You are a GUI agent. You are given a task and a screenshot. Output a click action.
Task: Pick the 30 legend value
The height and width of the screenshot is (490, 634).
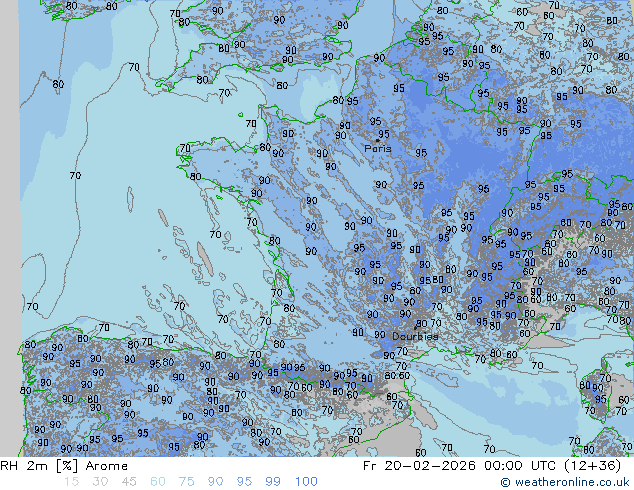click(100, 482)
